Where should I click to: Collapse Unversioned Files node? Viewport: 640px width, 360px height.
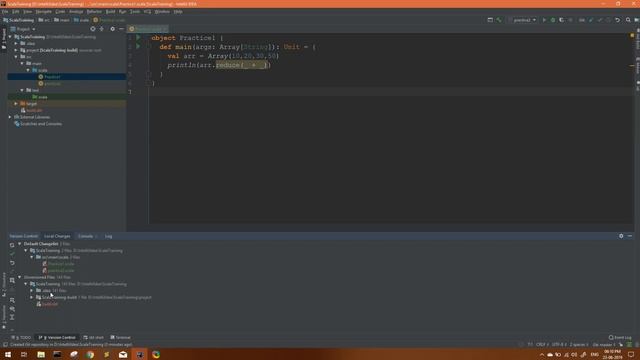coord(20,277)
